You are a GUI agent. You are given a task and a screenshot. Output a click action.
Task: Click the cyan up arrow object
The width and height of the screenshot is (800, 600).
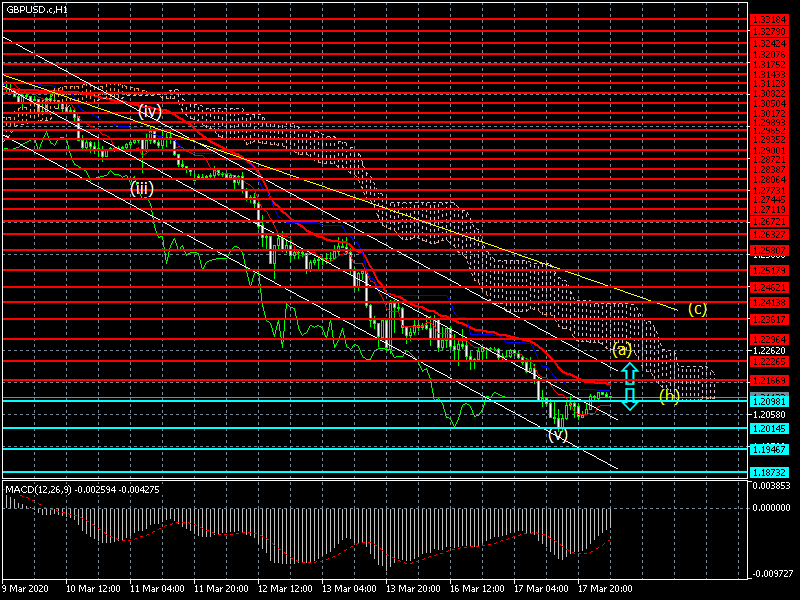[630, 373]
